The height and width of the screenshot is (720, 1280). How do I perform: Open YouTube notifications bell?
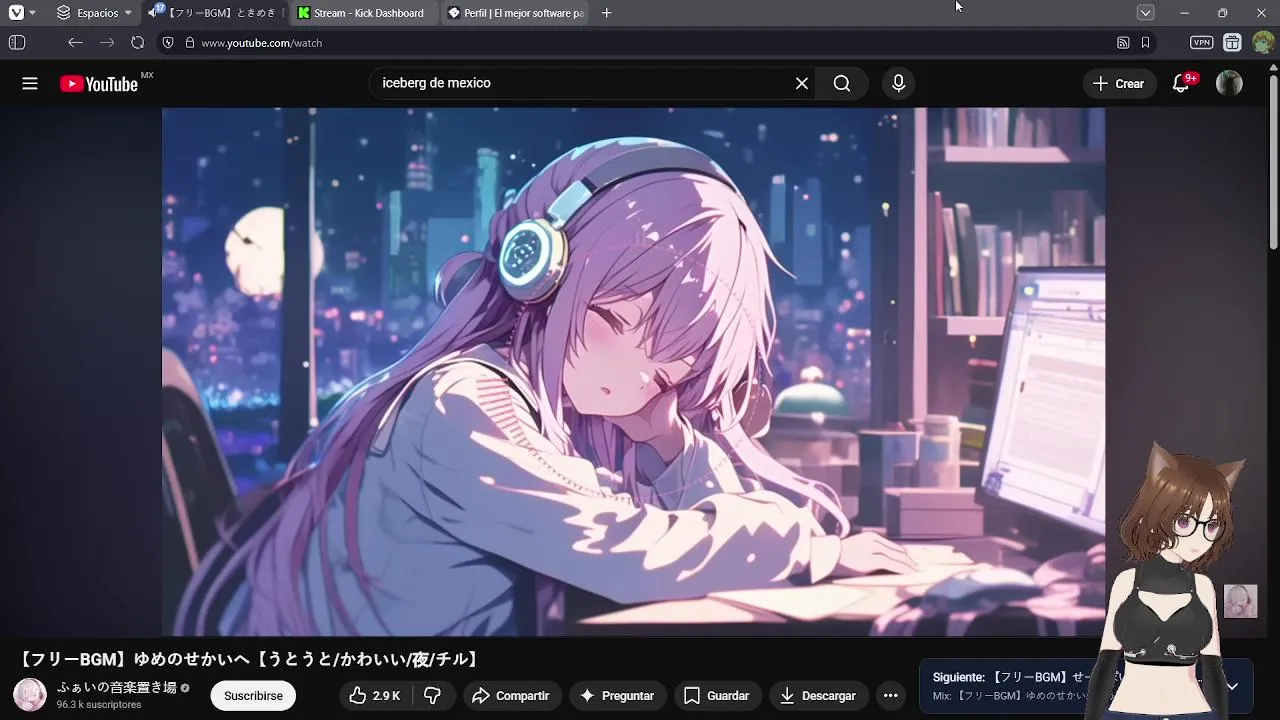[1181, 84]
